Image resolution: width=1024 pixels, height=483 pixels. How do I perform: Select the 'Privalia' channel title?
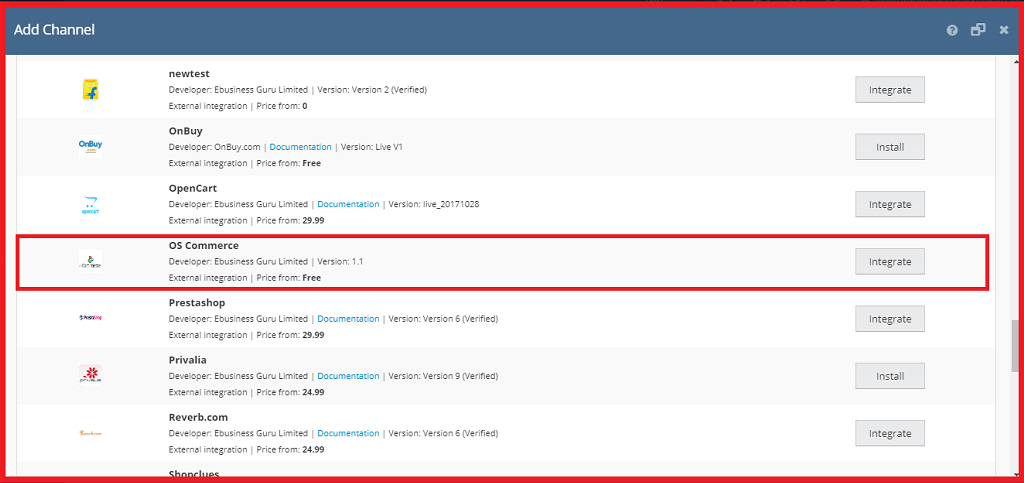coord(188,360)
